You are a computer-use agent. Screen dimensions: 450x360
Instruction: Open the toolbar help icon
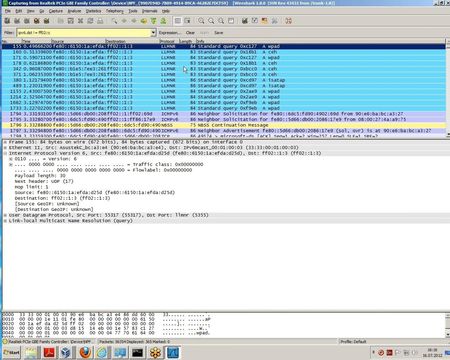(289, 21)
